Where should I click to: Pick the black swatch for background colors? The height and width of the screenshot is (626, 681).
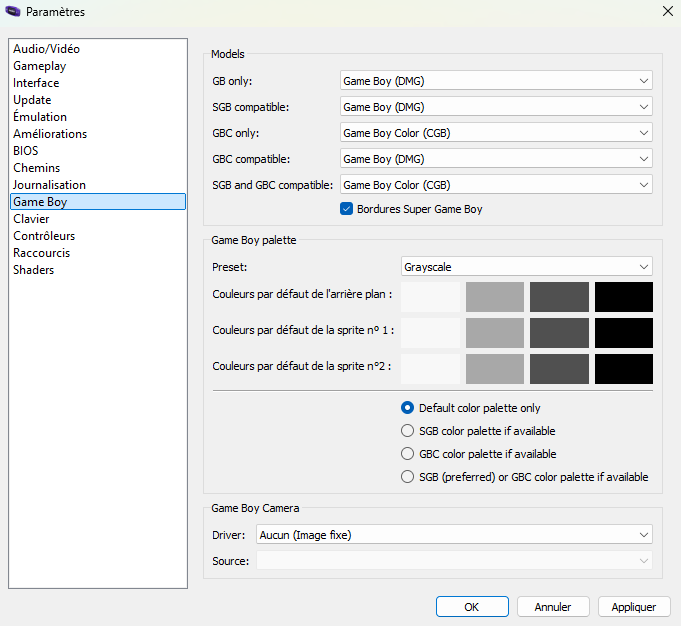pyautogui.click(x=623, y=297)
